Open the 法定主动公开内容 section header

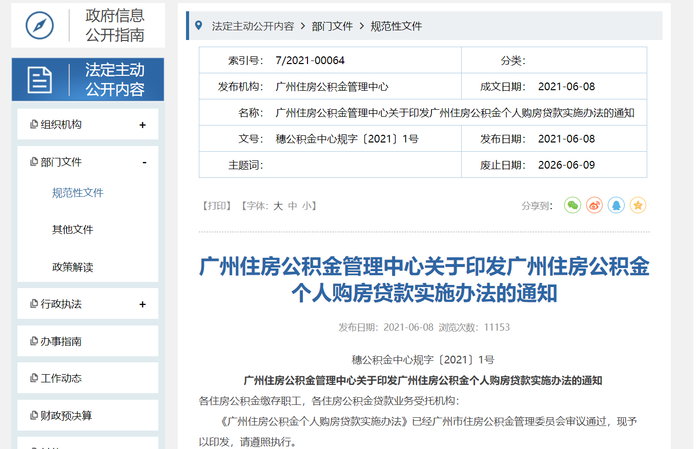pyautogui.click(x=88, y=79)
